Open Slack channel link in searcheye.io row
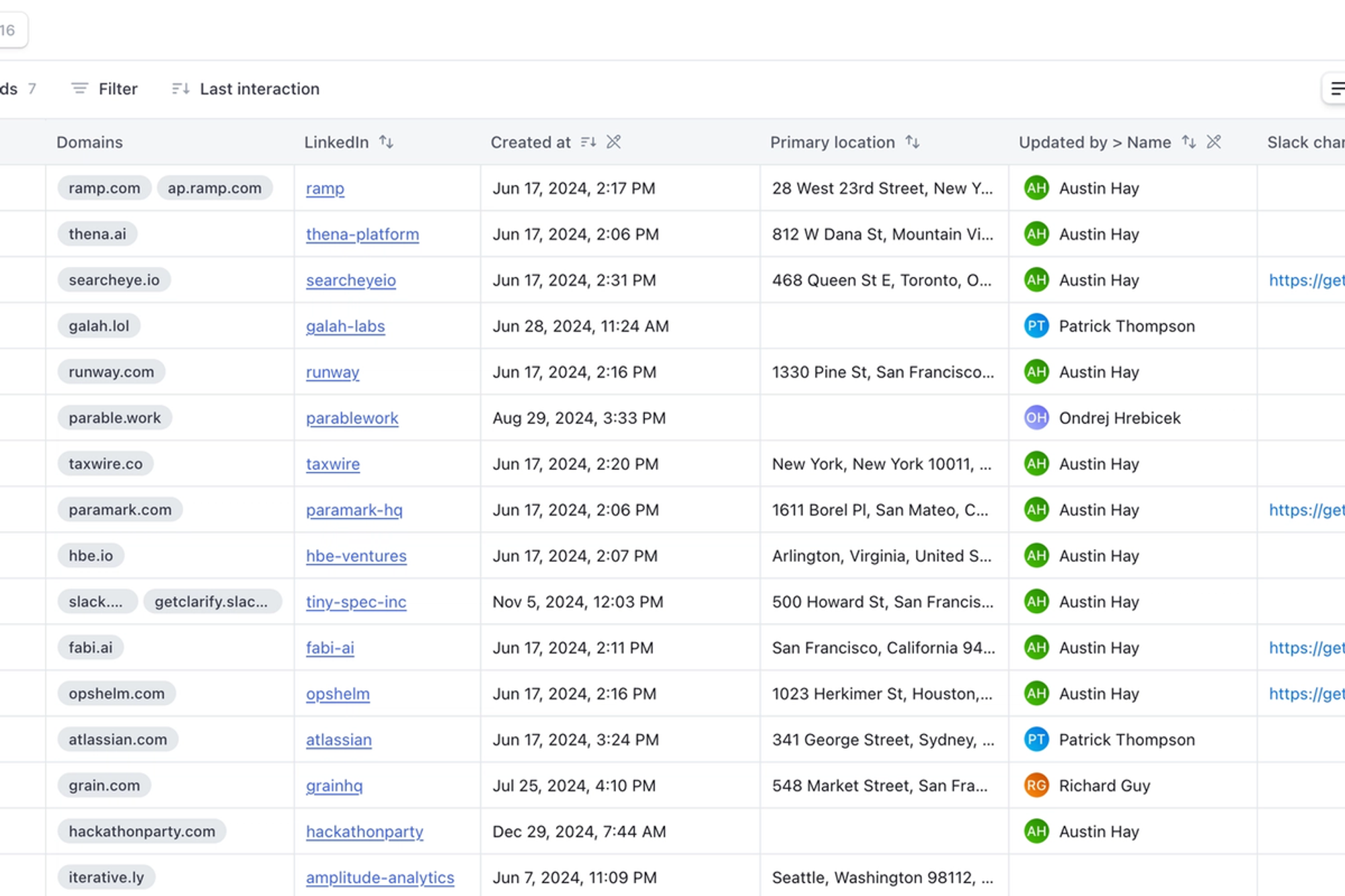1345x896 pixels. pos(1307,280)
